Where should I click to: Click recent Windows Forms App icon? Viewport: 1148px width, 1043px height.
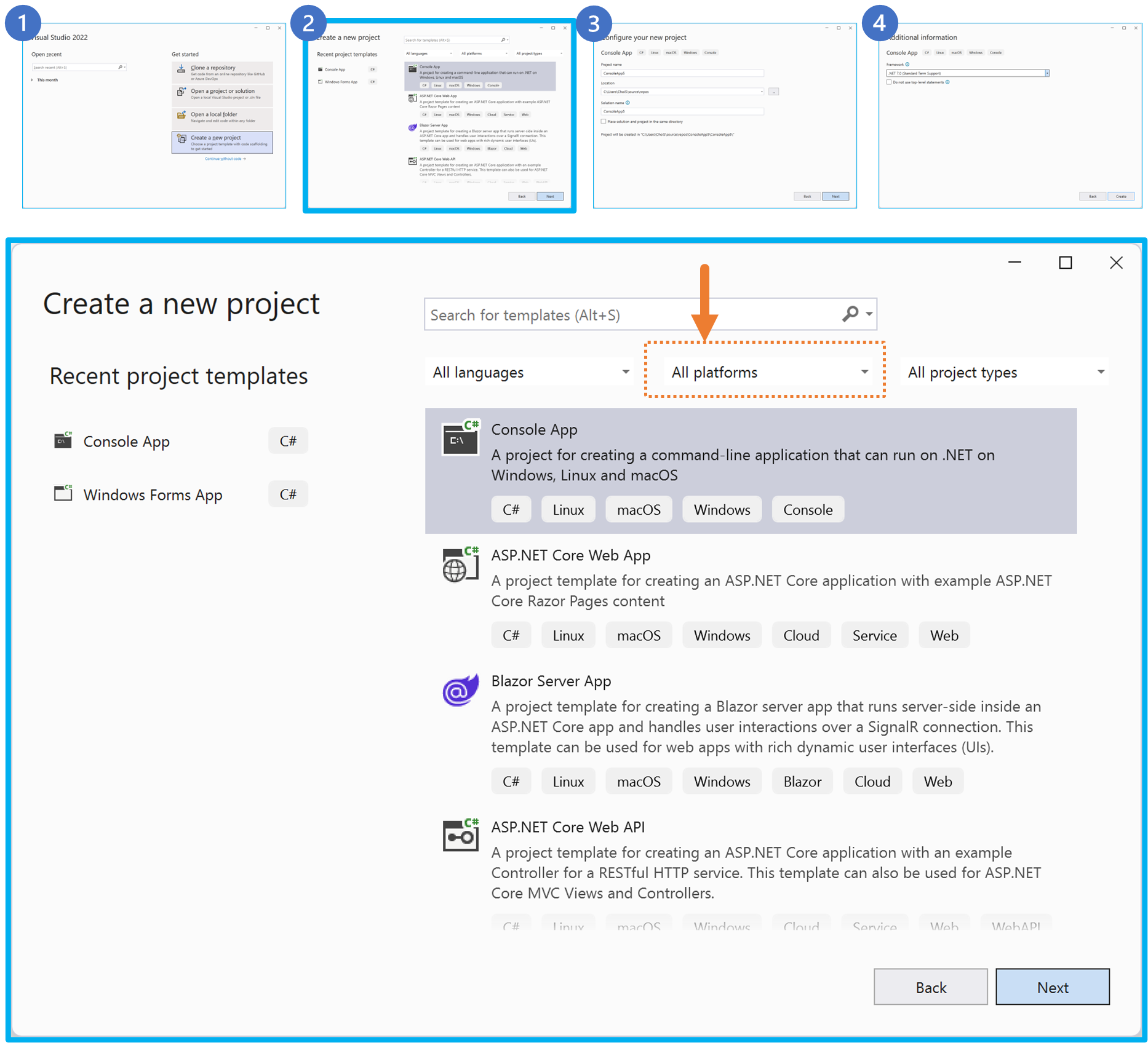coord(63,493)
